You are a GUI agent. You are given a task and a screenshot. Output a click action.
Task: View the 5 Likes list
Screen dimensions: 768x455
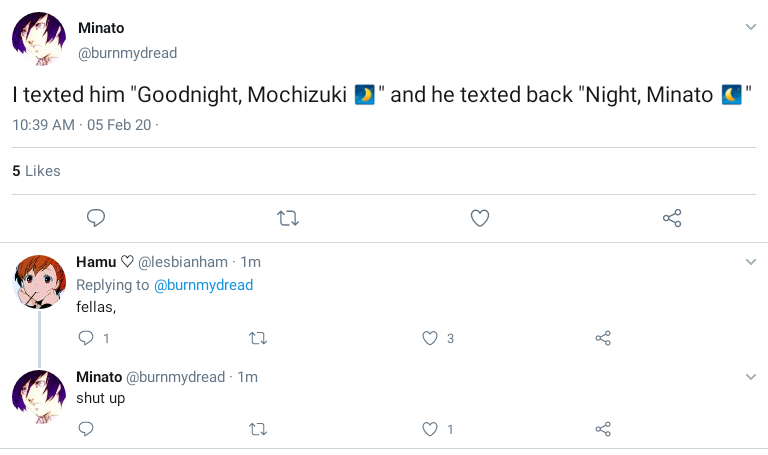point(36,171)
